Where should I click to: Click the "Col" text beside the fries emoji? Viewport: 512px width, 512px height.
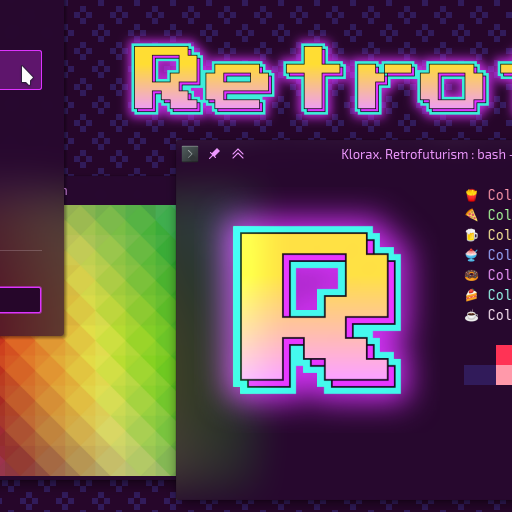[x=499, y=195]
